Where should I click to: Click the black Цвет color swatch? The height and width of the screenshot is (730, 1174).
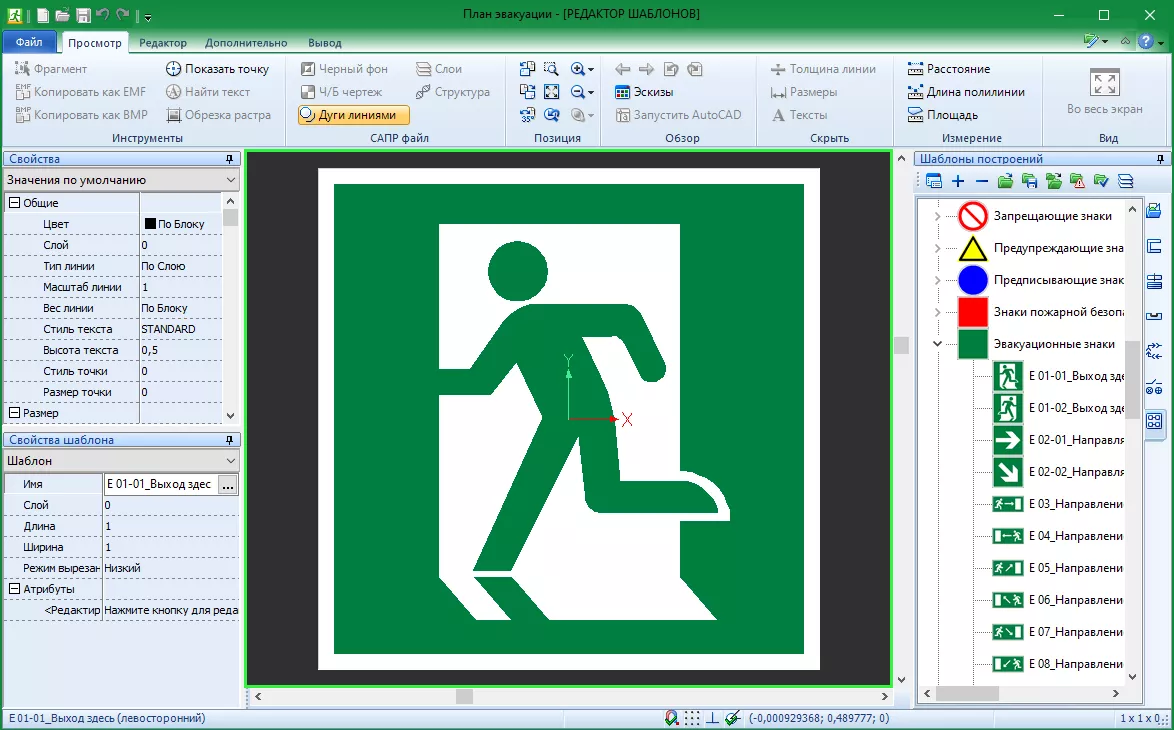coord(151,224)
